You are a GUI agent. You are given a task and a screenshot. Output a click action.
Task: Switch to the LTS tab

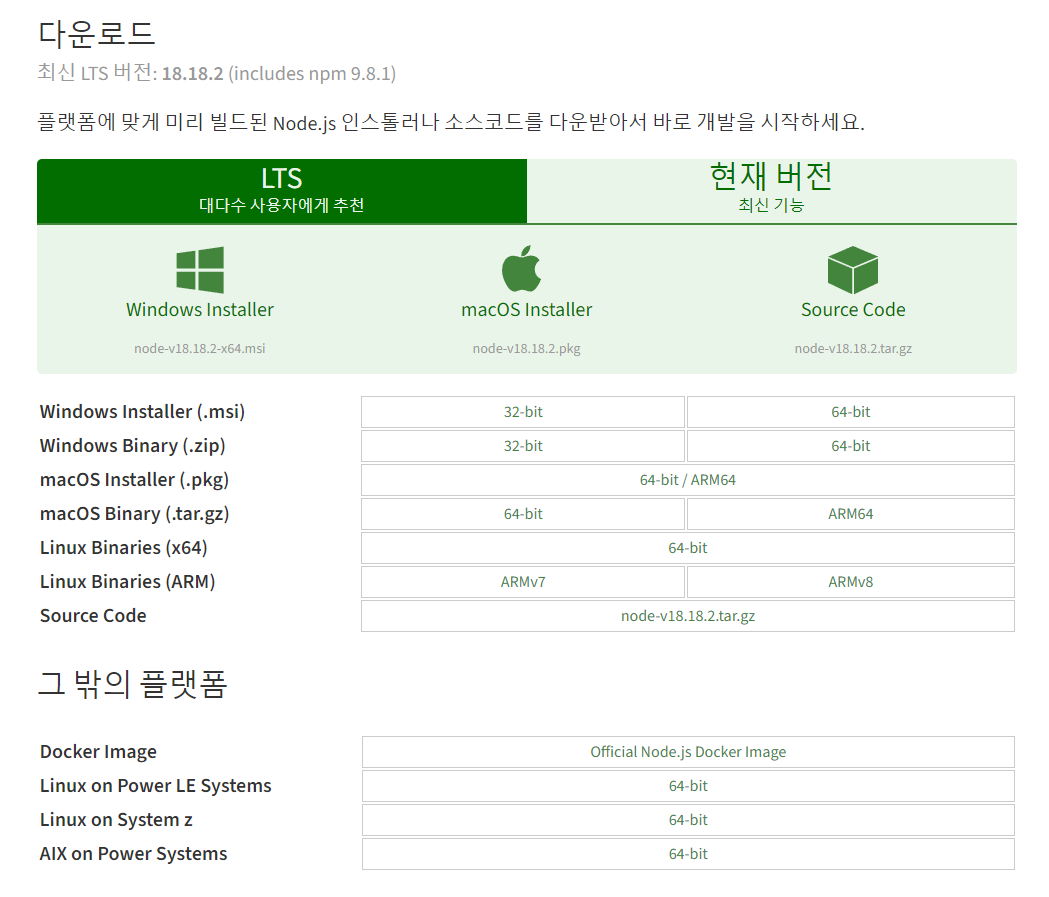coord(282,191)
